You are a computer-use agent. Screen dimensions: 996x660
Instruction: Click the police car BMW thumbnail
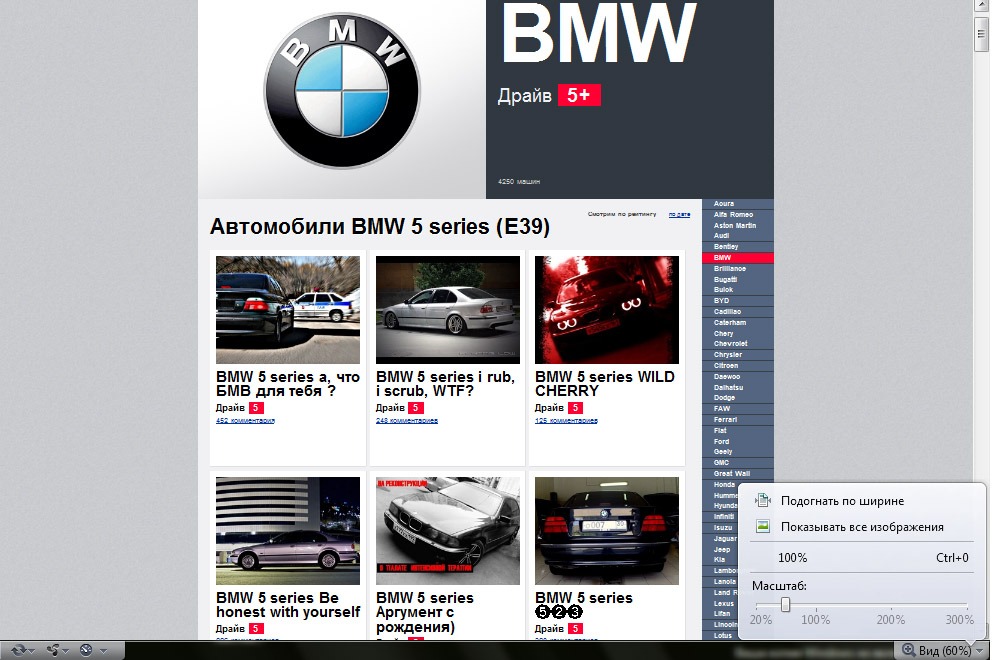tap(288, 310)
